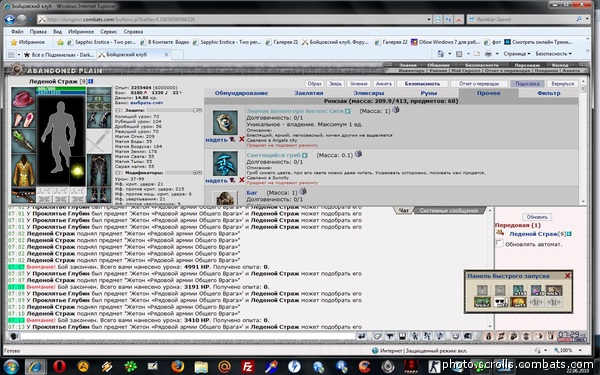600x375 pixels.
Task: Click 'надеть' link for the mushroom
Action: [216, 181]
